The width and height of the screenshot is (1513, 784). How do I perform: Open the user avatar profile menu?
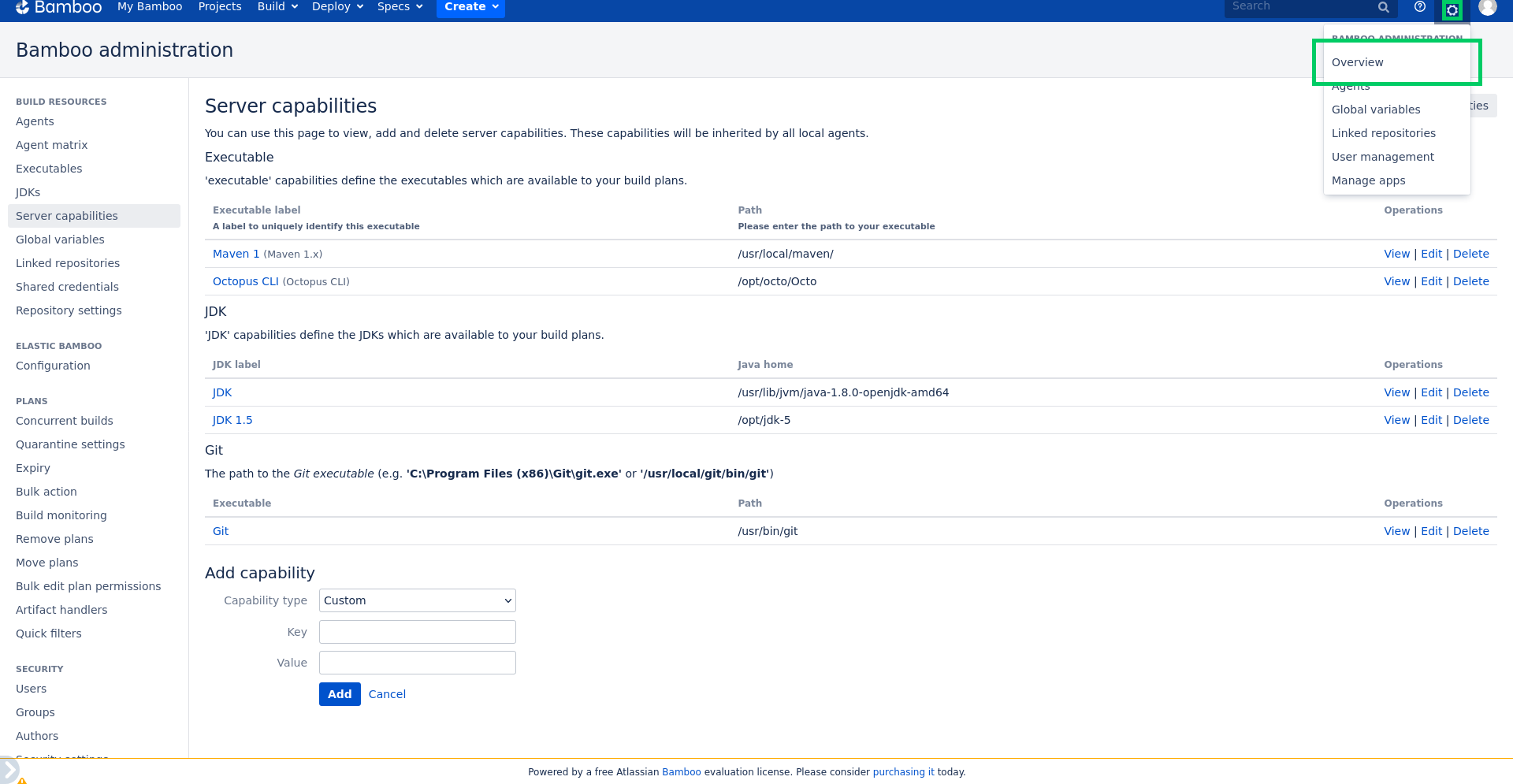point(1488,7)
